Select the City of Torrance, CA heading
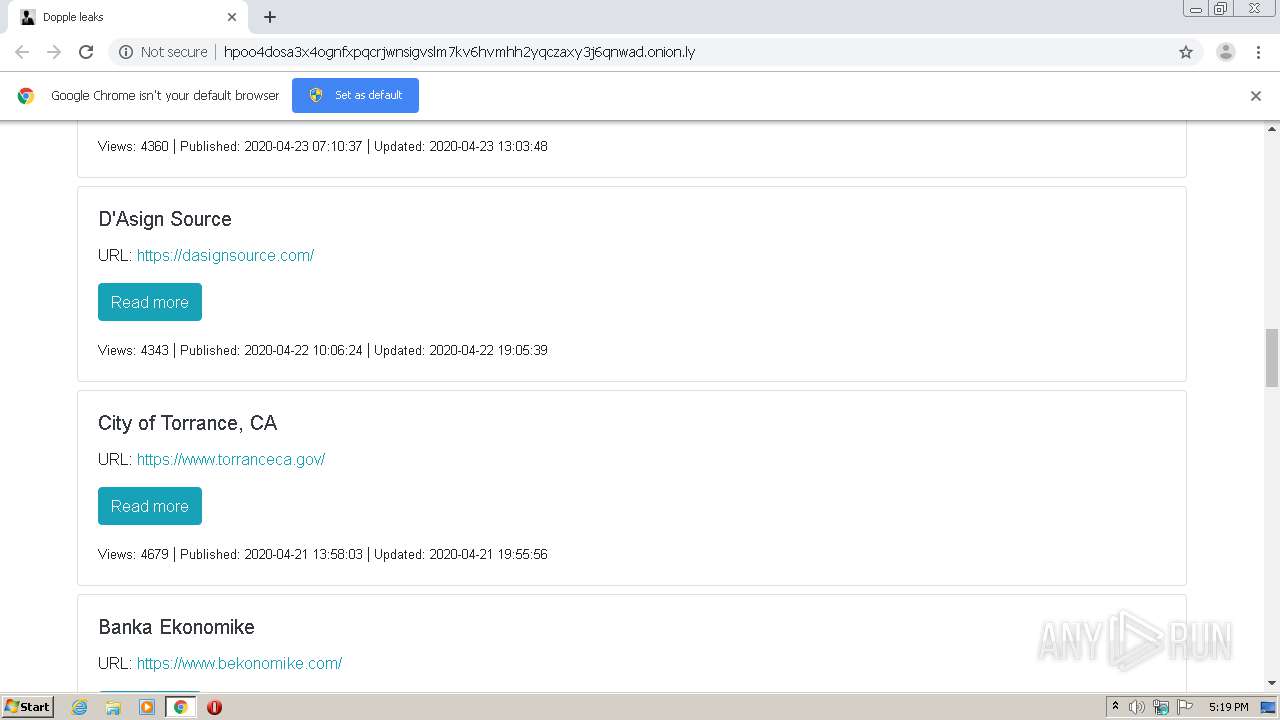The image size is (1280, 720). pos(187,423)
